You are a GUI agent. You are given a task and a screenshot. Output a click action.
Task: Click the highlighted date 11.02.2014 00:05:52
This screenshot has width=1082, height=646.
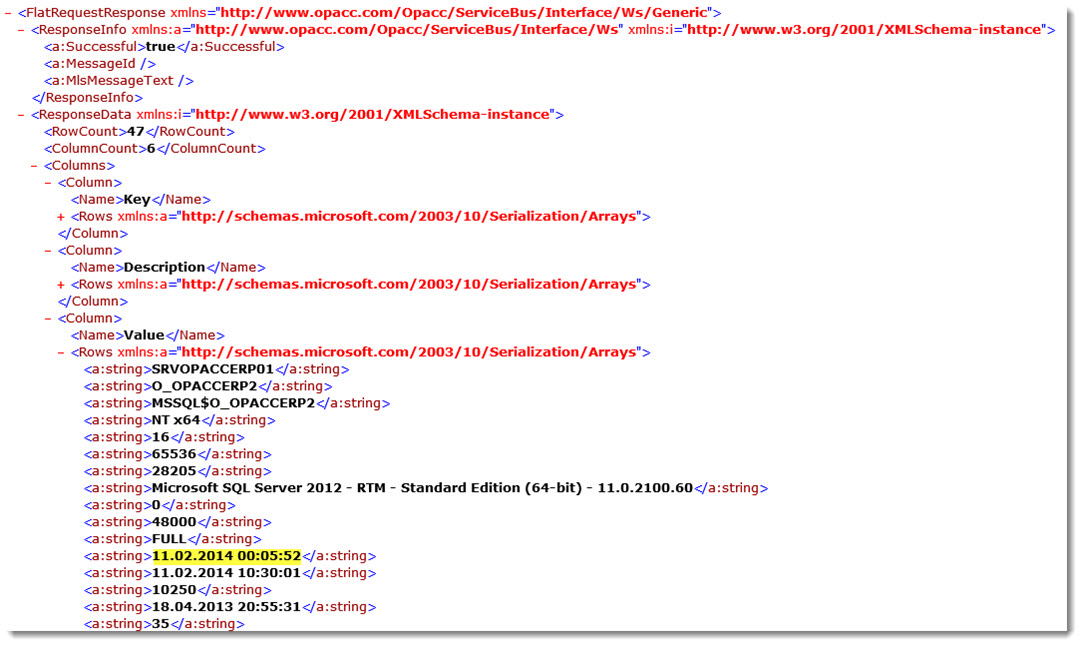point(226,556)
